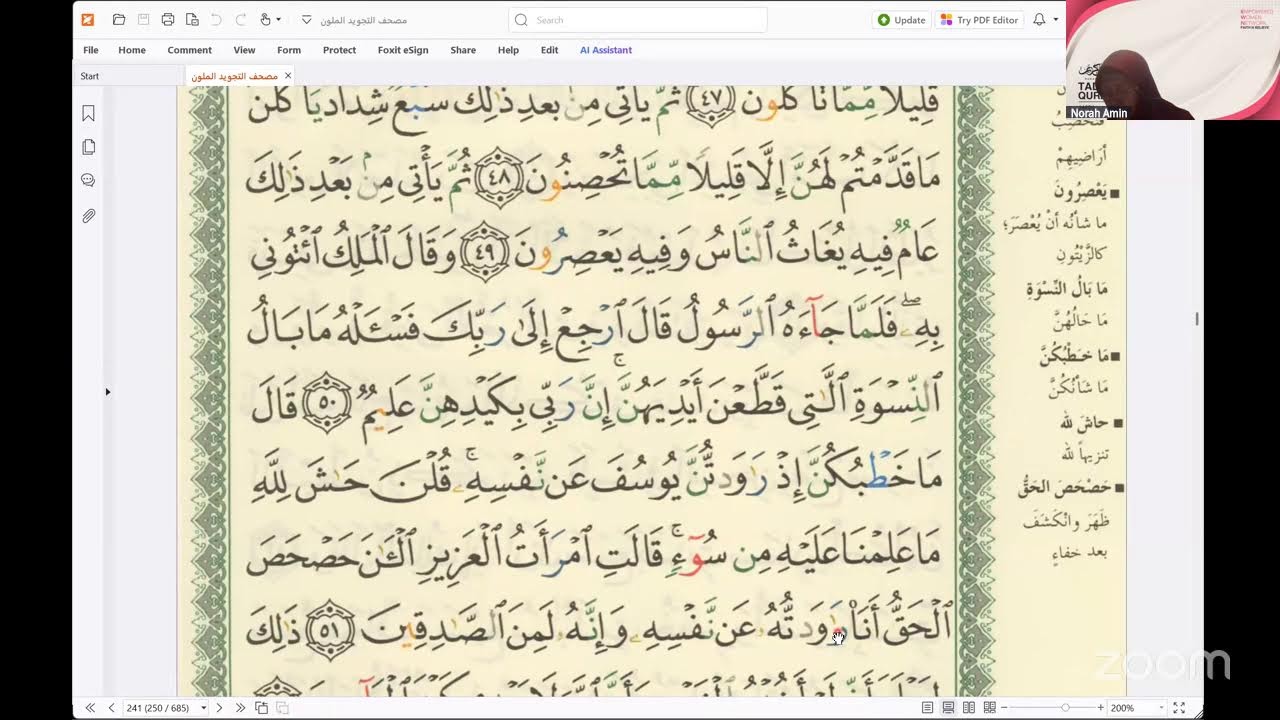Screen dimensions: 1280x720
Task: Select continuous page view mode
Action: click(x=948, y=708)
